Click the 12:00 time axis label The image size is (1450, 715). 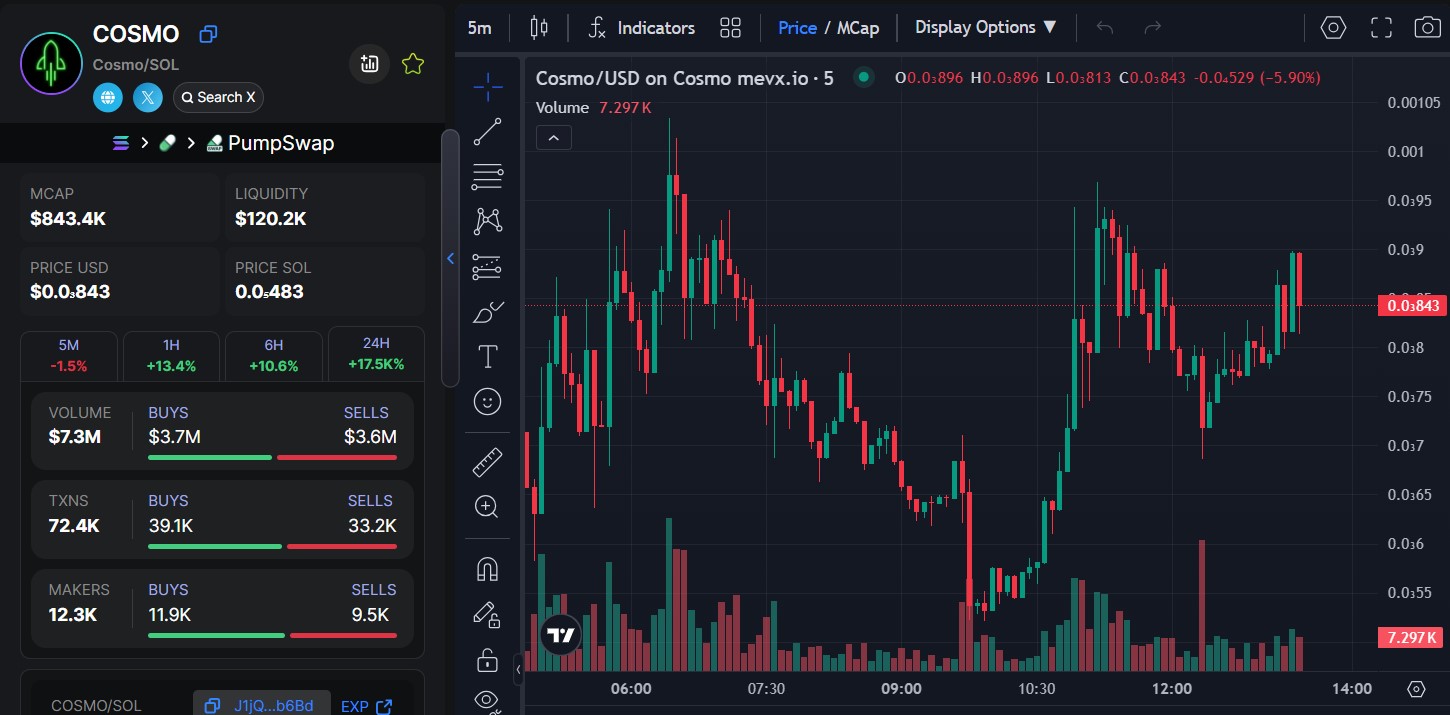[x=1172, y=688]
